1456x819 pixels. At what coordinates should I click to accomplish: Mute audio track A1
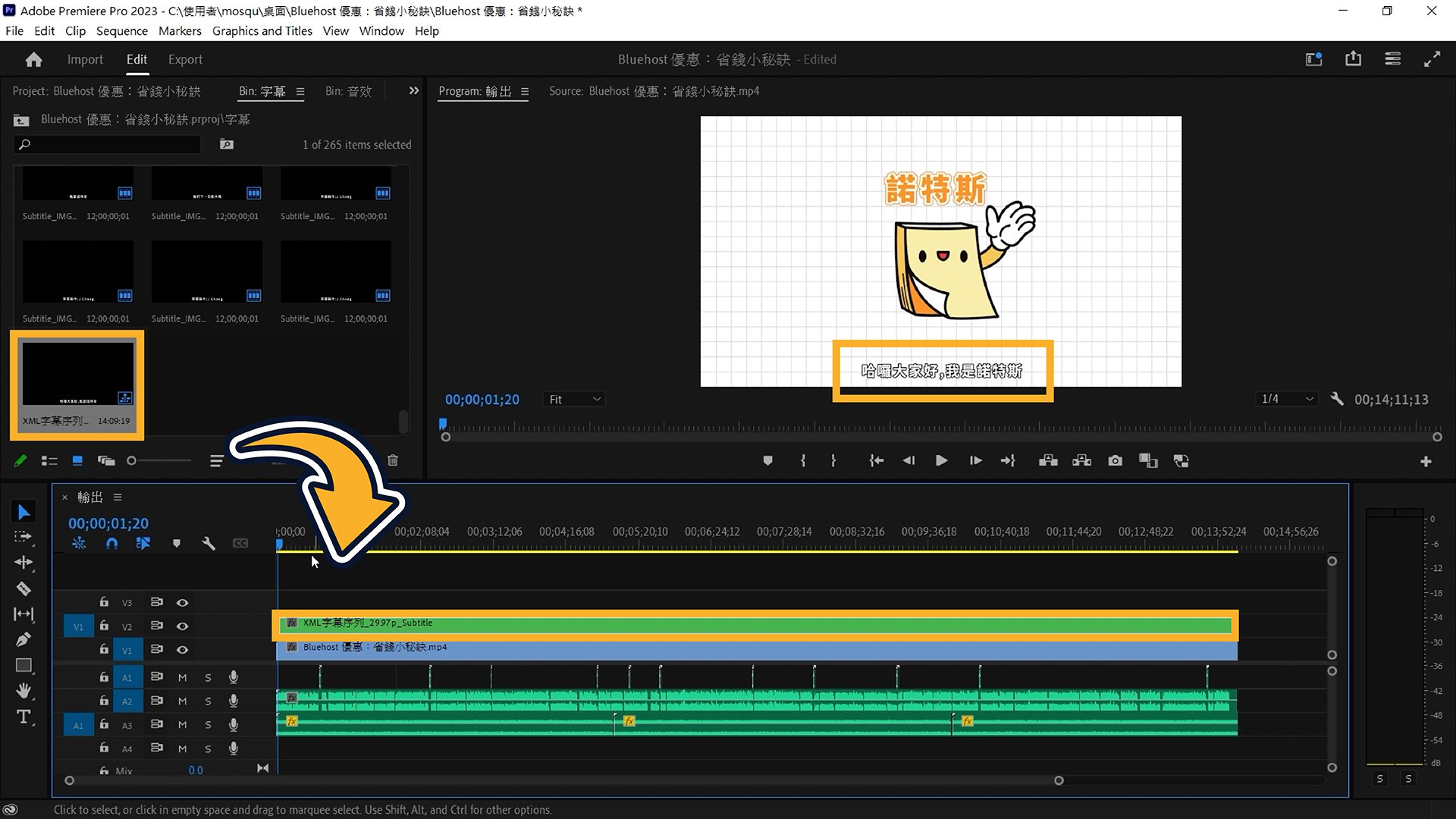[x=182, y=678]
